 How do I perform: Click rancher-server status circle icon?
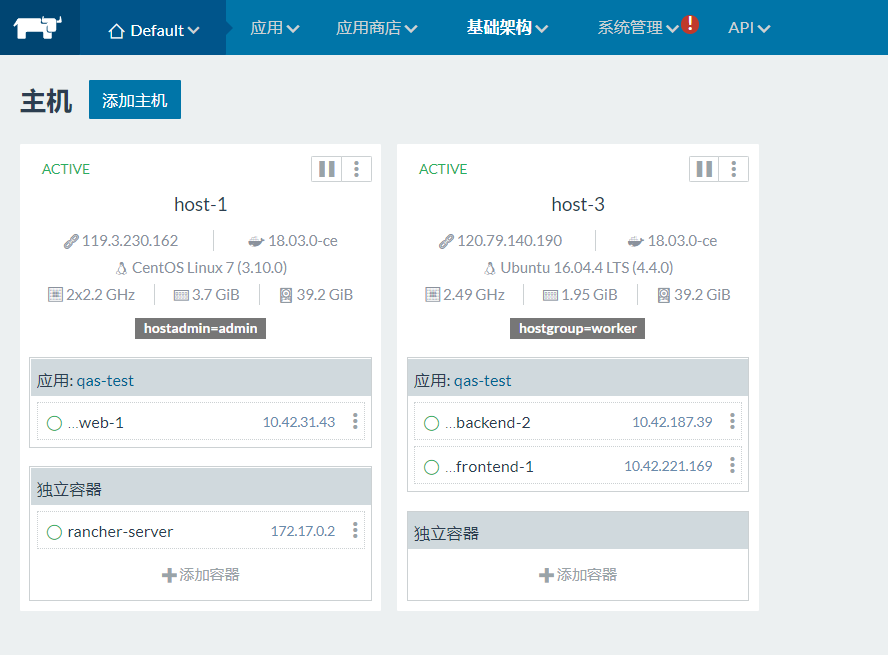54,532
